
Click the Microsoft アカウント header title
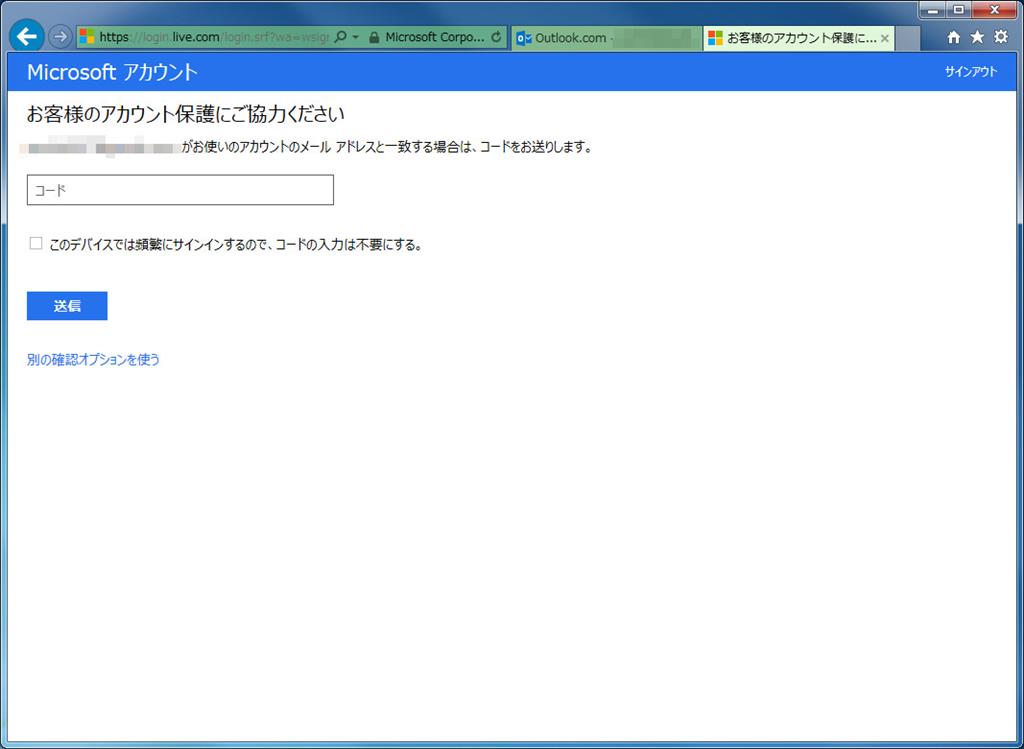tap(112, 72)
